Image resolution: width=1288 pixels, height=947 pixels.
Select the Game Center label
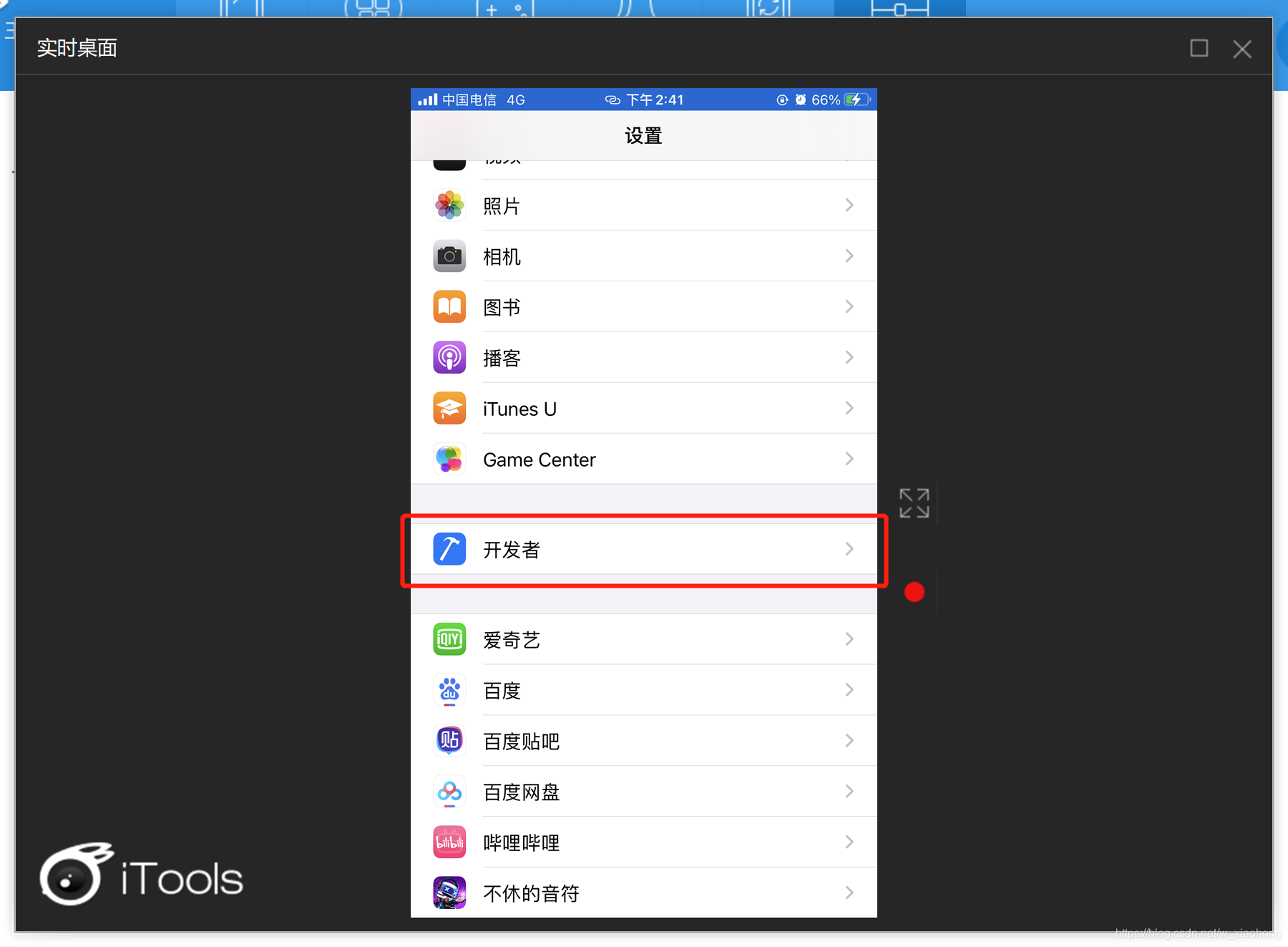pyautogui.click(x=540, y=460)
